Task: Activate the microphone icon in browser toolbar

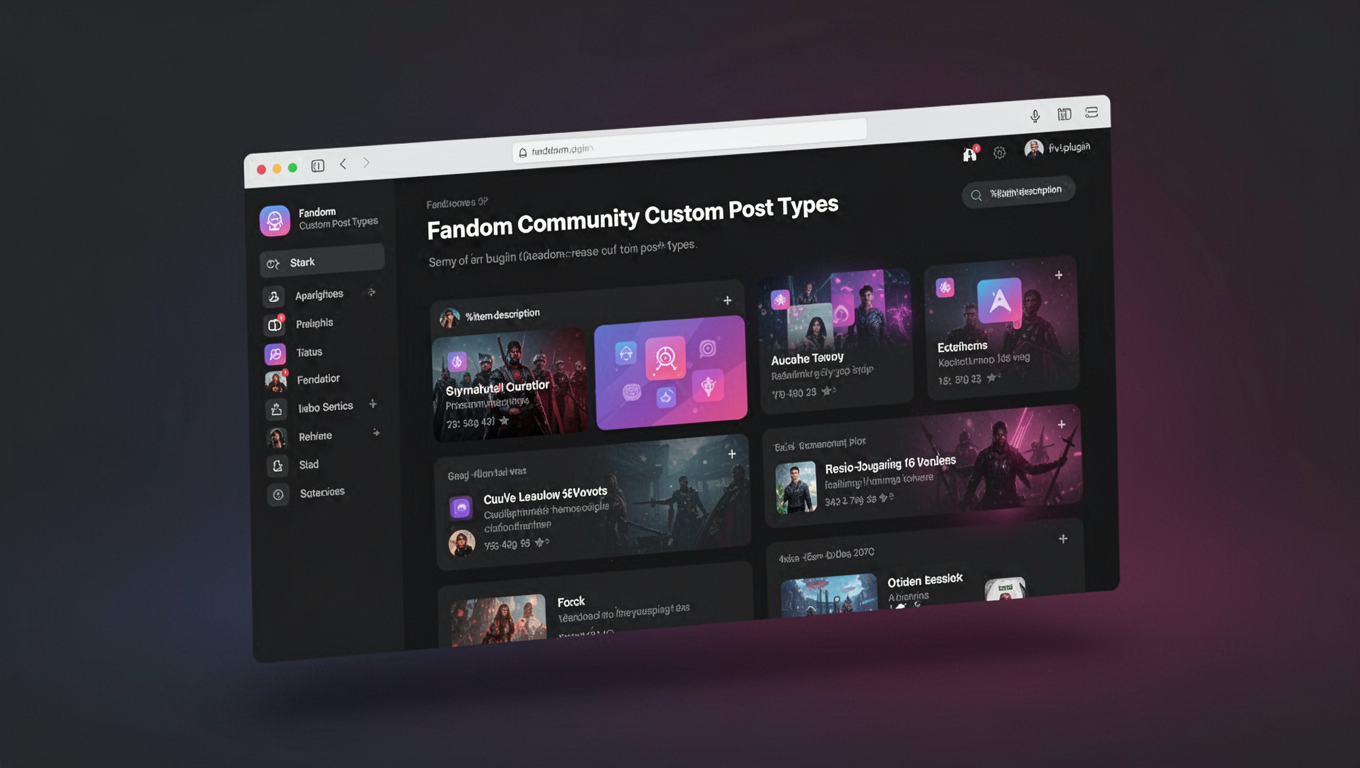Action: [x=1035, y=116]
